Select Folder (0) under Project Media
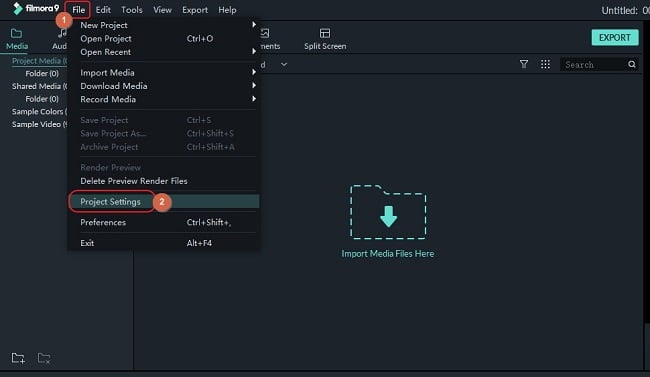Viewport: 650px width, 377px height. pyautogui.click(x=42, y=73)
